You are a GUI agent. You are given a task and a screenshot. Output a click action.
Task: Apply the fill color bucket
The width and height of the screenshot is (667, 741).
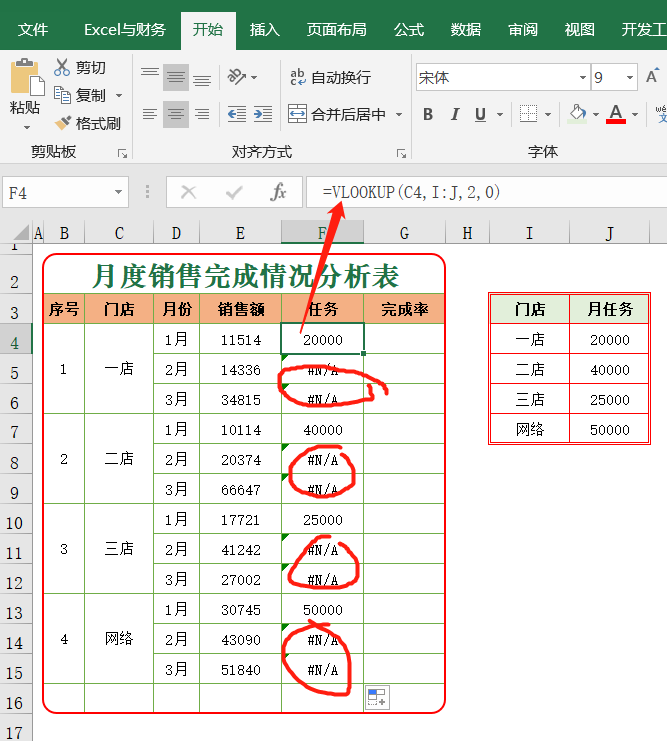pyautogui.click(x=577, y=114)
